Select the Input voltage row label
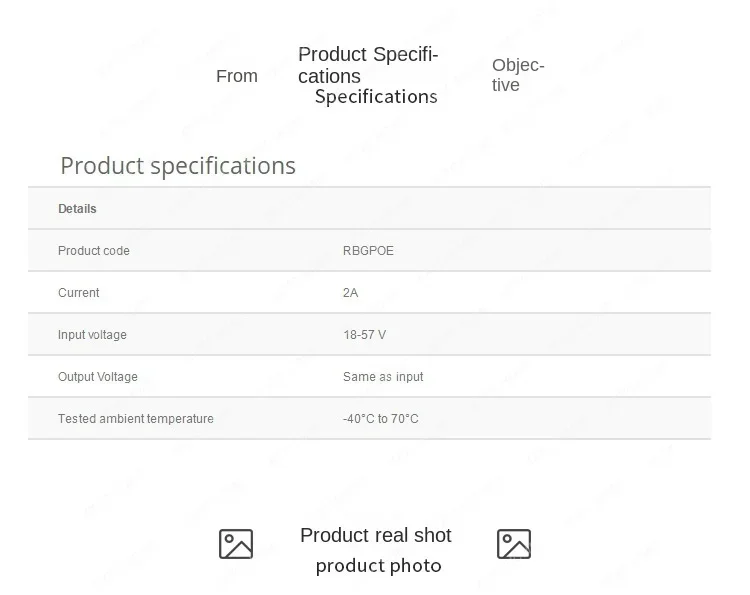This screenshot has height=595, width=750. click(92, 335)
